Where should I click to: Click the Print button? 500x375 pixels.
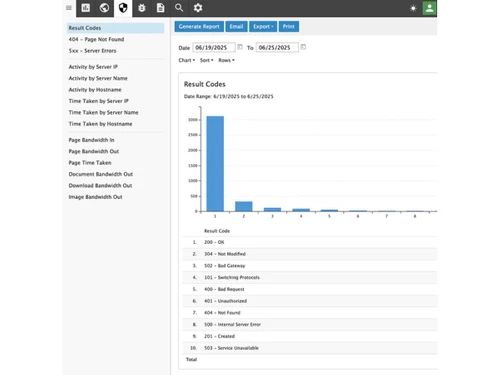click(x=289, y=26)
